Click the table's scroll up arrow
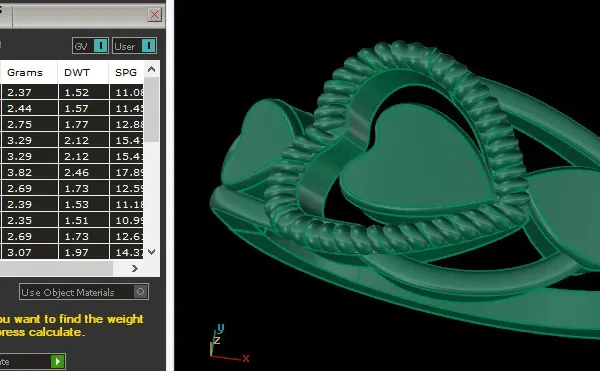This screenshot has width=600, height=371. [152, 69]
